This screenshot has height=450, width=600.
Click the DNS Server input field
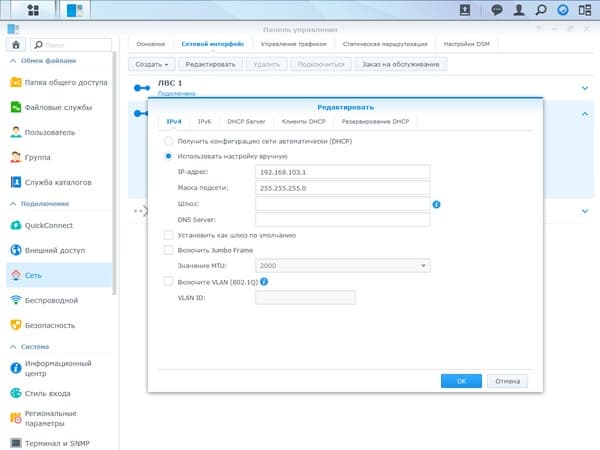point(342,220)
